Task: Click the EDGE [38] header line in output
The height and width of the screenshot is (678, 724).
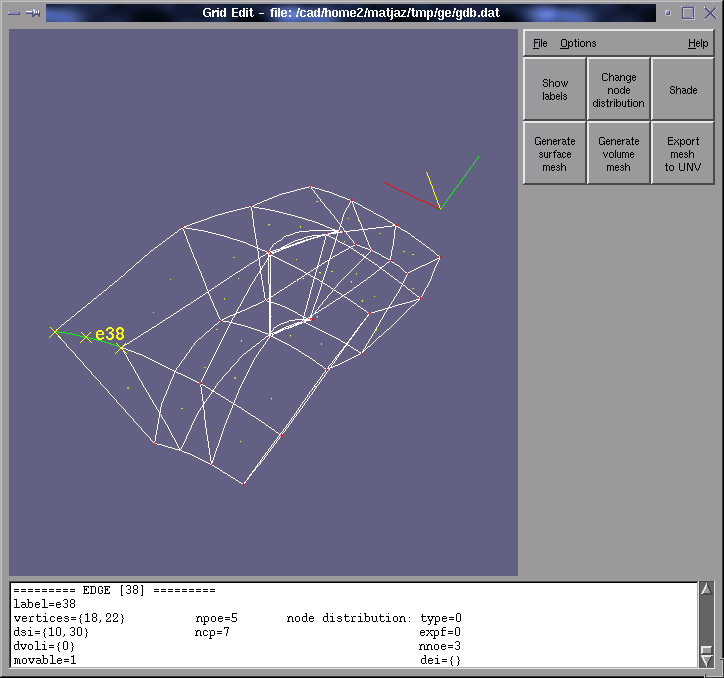Action: [114, 590]
